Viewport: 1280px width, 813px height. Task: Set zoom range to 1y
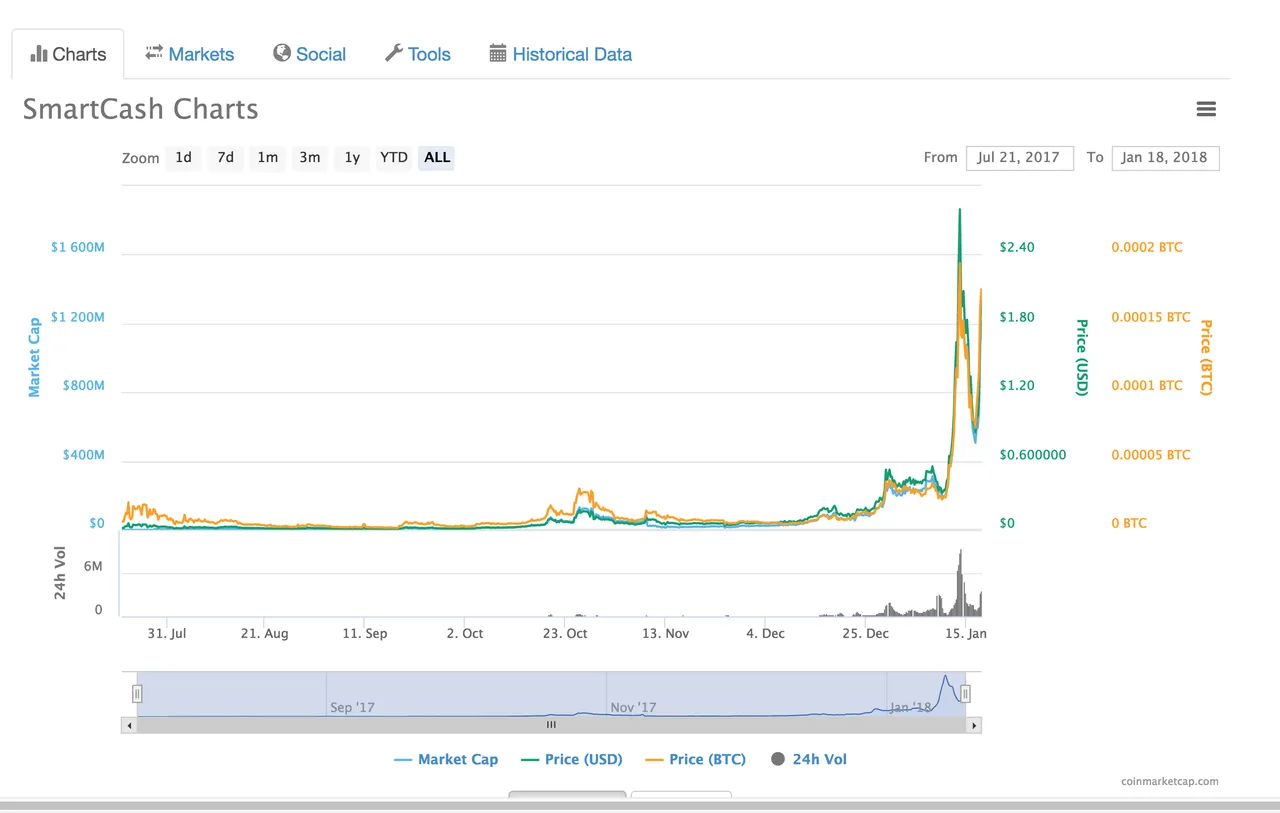point(352,157)
